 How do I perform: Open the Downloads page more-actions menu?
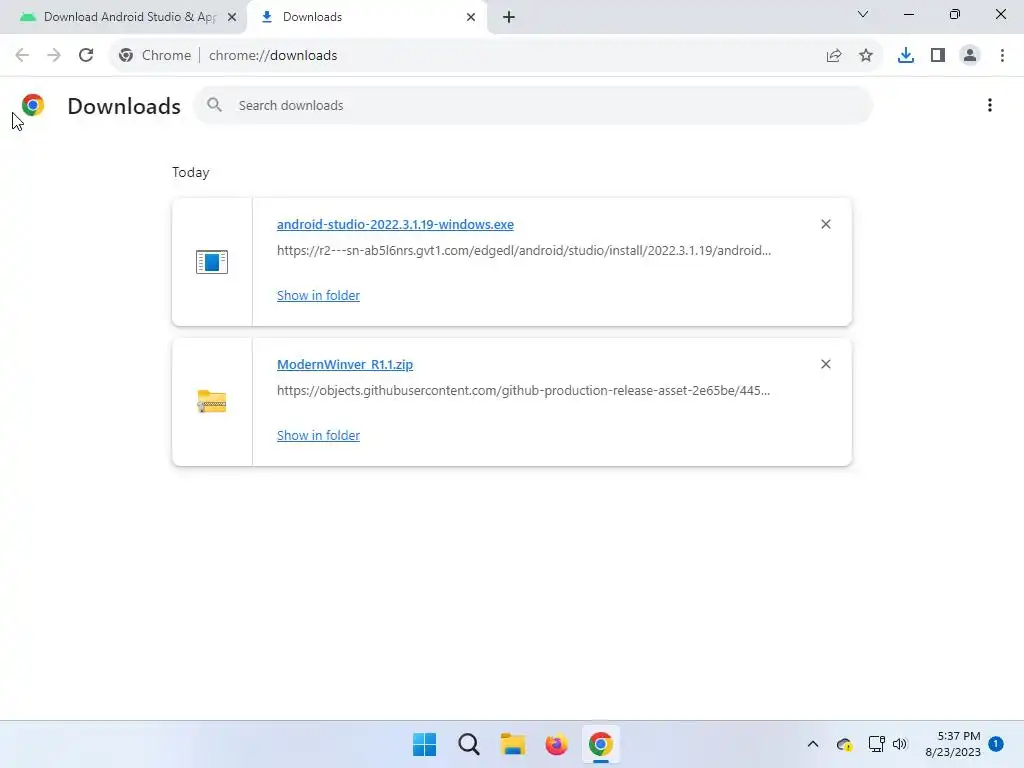(989, 105)
